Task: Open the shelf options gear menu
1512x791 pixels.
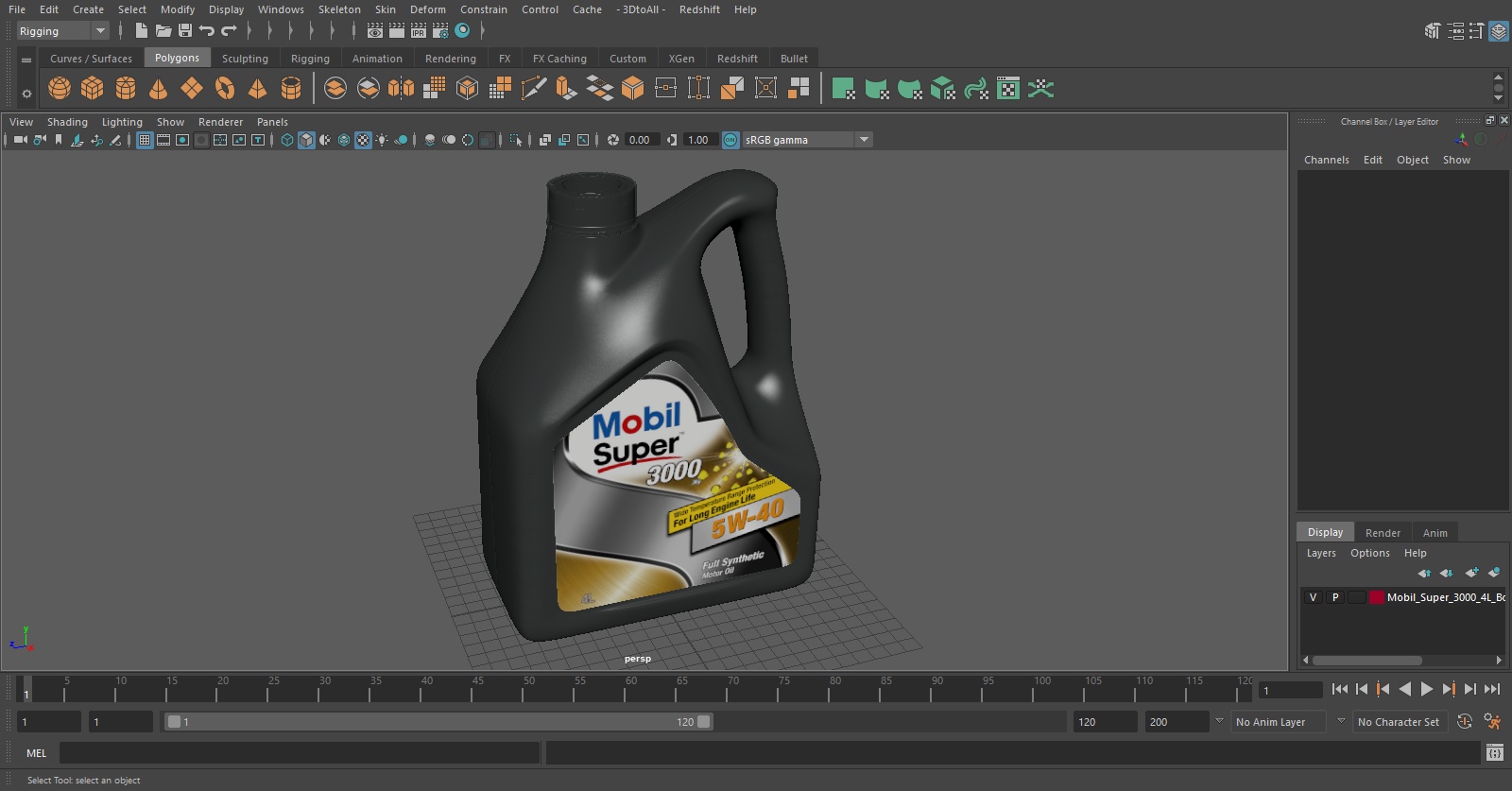Action: click(x=26, y=94)
